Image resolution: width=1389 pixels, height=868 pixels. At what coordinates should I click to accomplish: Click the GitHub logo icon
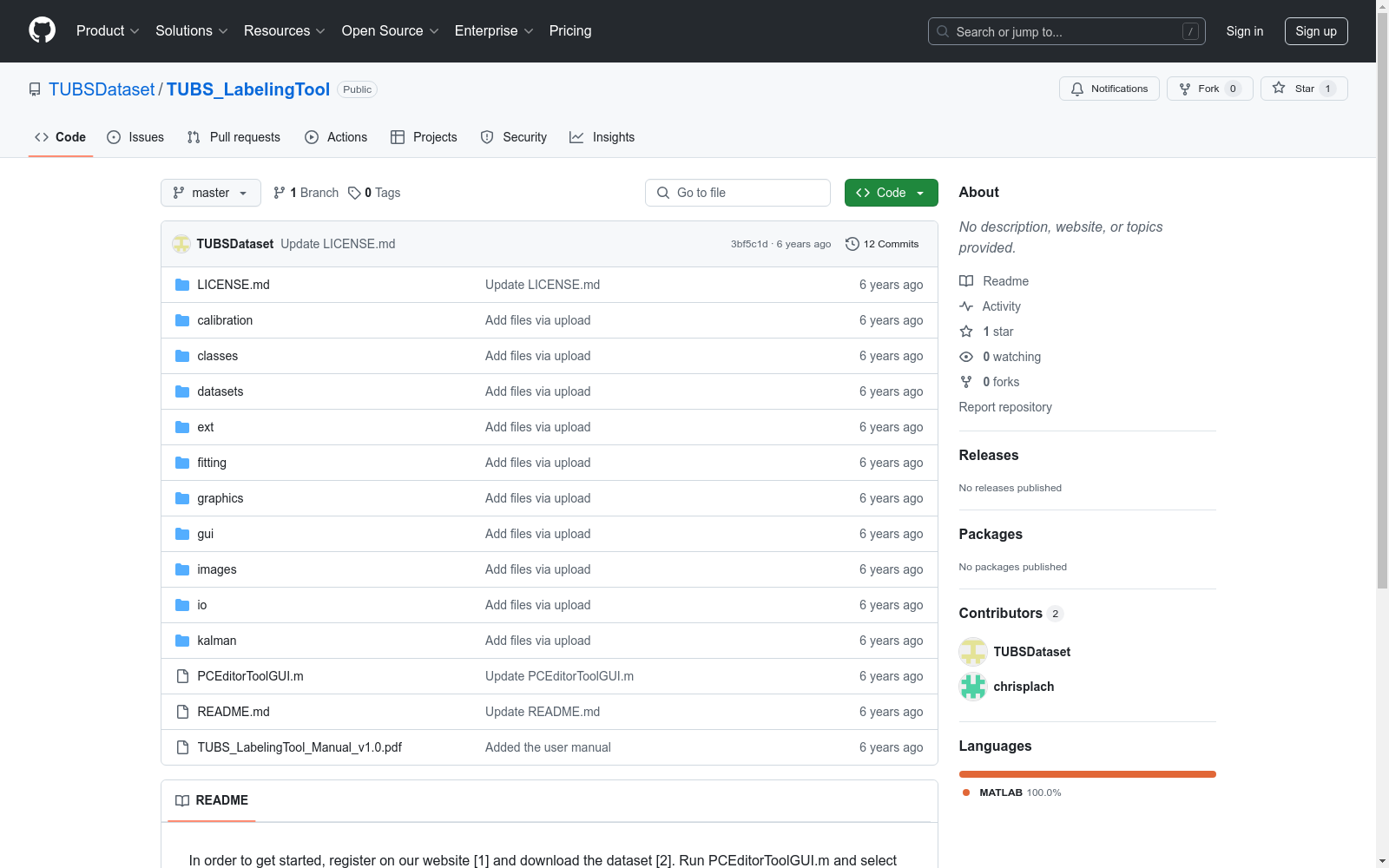[42, 30]
